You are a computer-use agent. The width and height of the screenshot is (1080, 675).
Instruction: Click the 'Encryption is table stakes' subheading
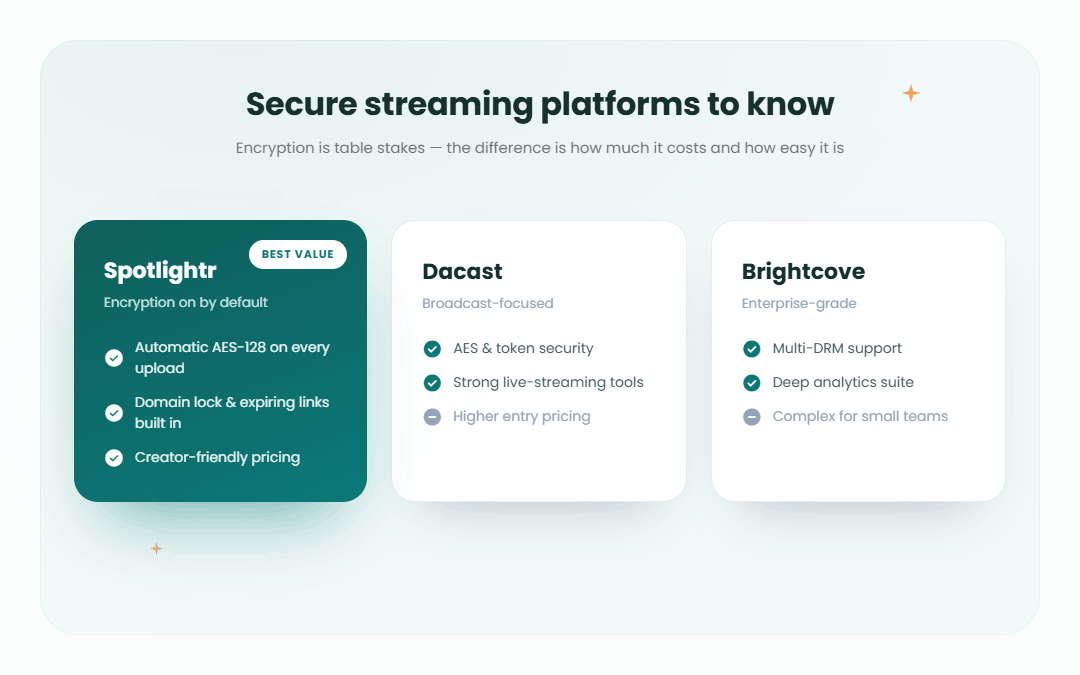540,148
